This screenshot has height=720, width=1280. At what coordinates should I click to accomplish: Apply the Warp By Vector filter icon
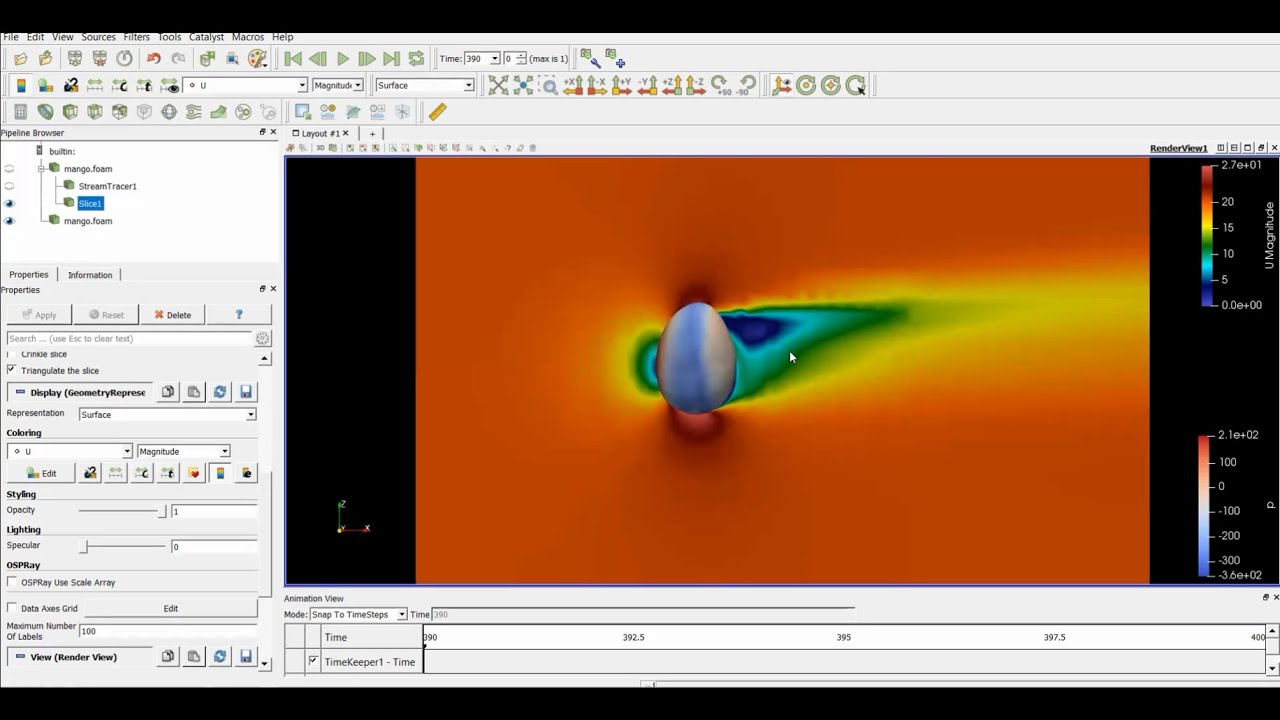(x=218, y=112)
